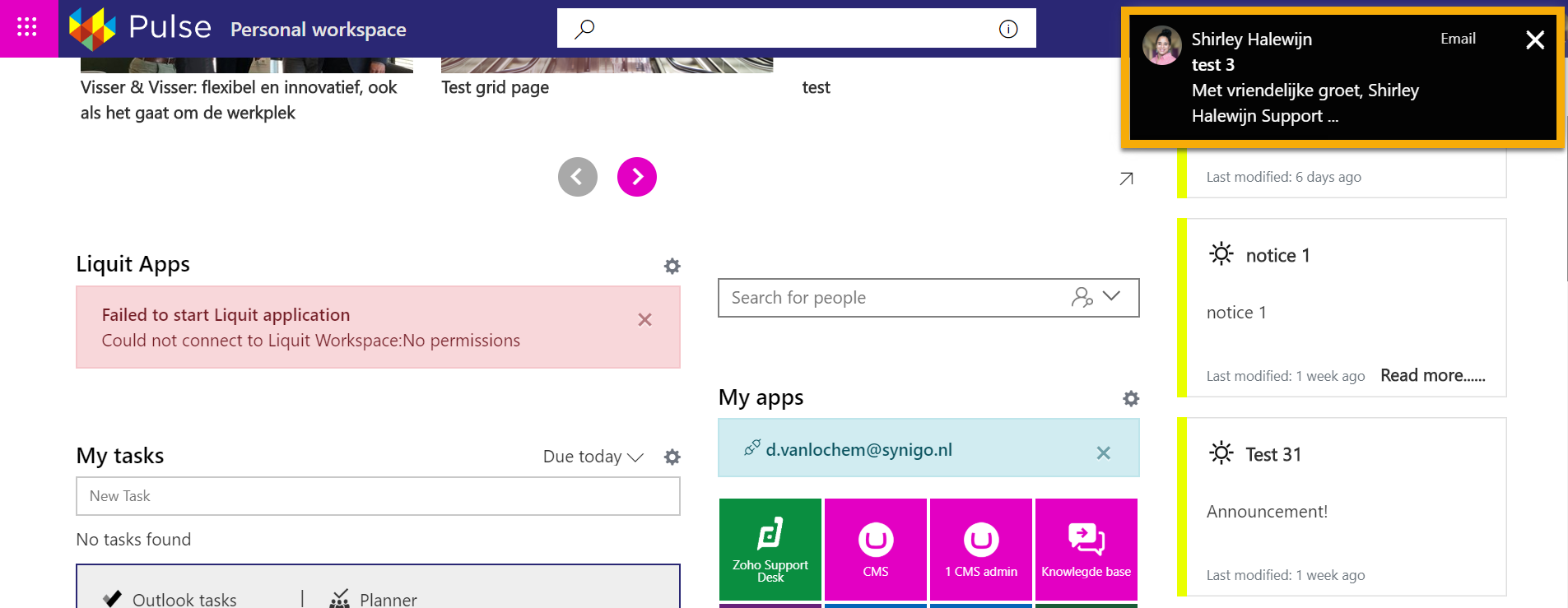Expand the people search dropdown chevron
Viewport: 1568px width, 608px height.
pyautogui.click(x=1111, y=296)
